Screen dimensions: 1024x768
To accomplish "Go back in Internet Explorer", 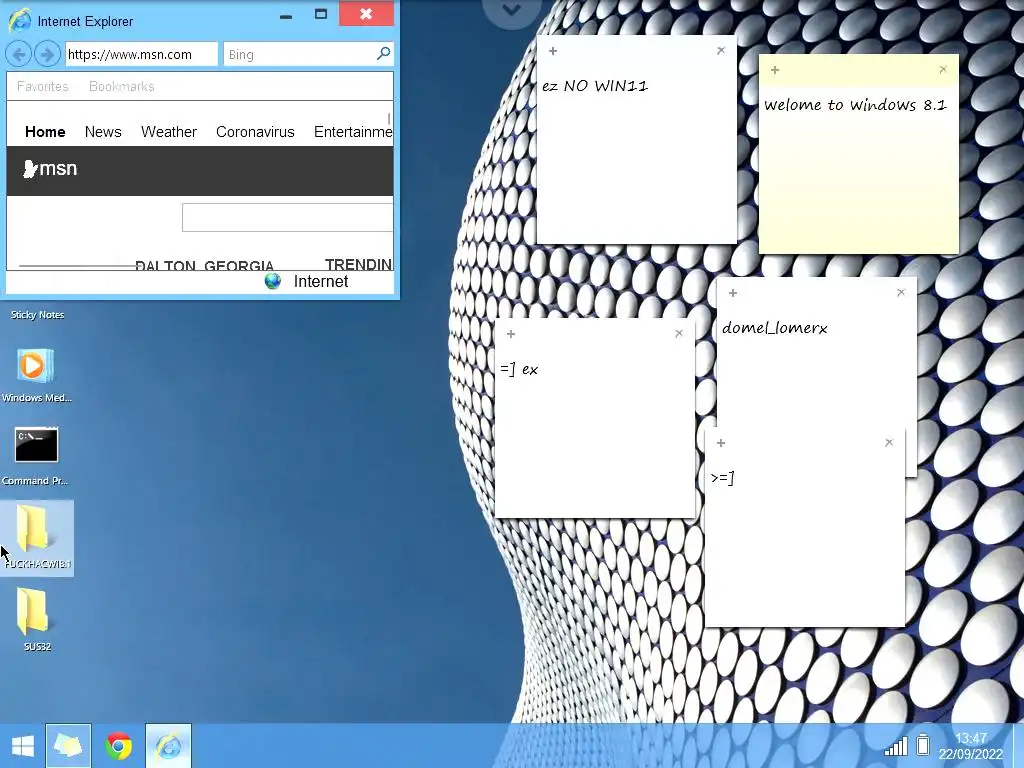I will click(x=19, y=54).
